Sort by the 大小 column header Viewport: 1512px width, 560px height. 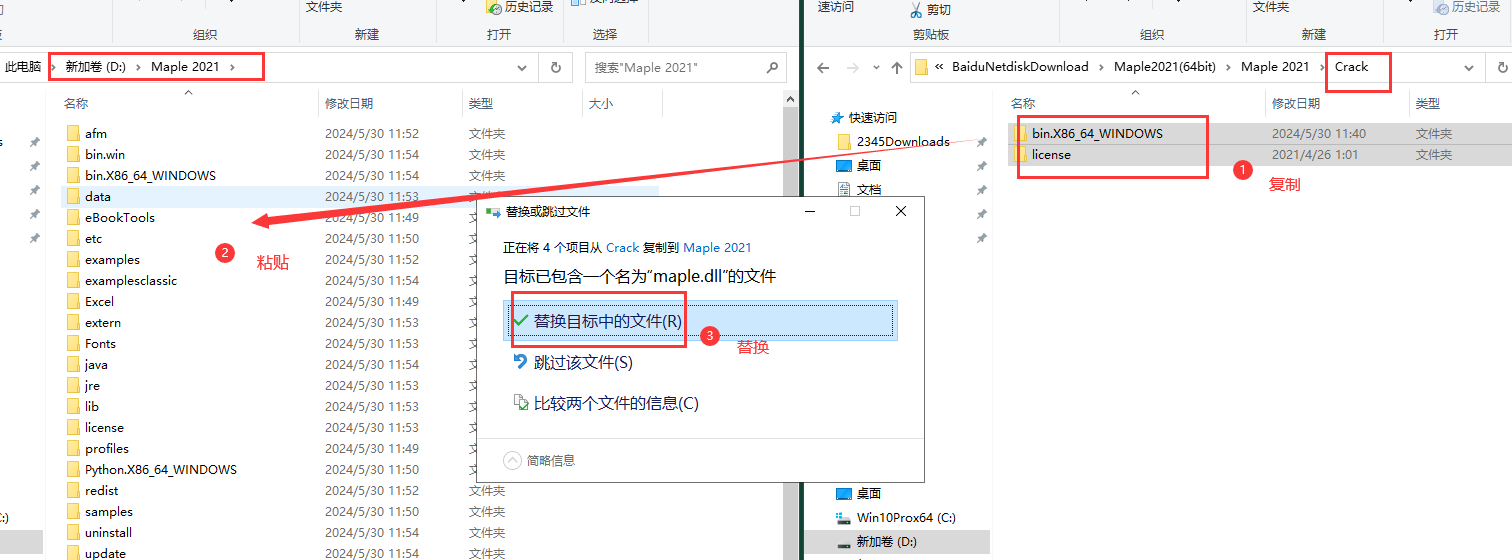point(600,103)
